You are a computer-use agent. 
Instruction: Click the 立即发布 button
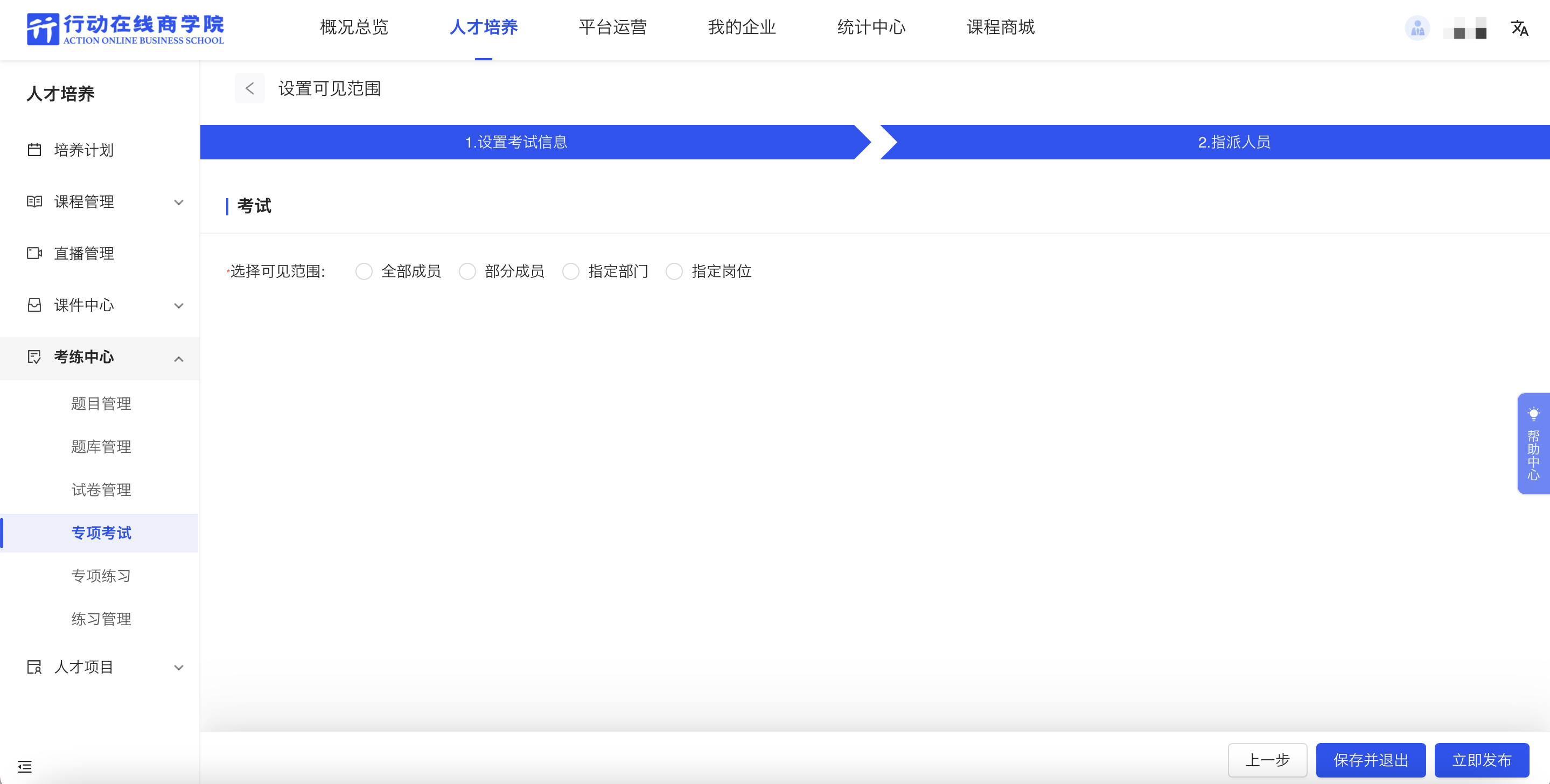point(1482,760)
